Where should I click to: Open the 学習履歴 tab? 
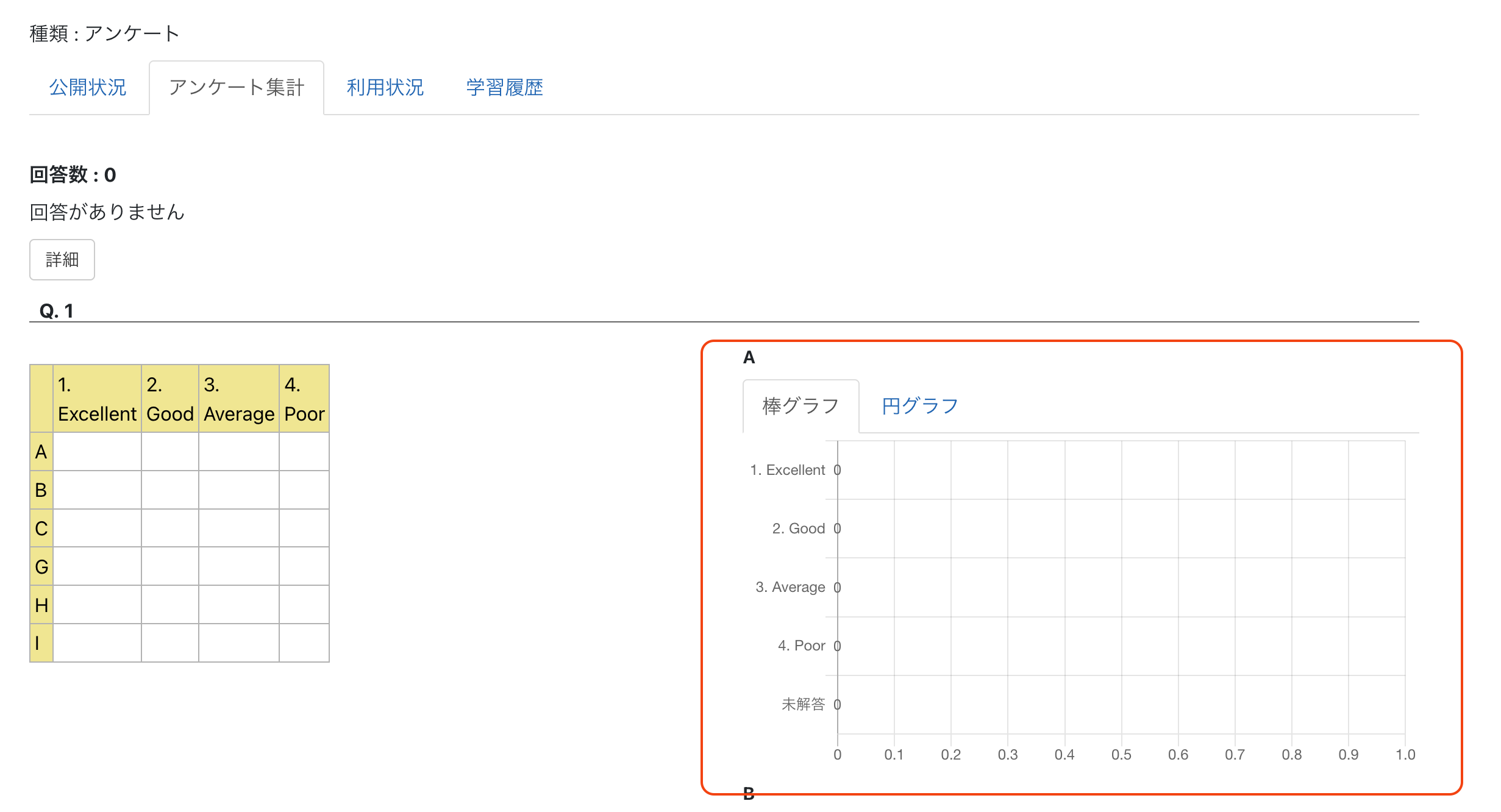pos(504,88)
